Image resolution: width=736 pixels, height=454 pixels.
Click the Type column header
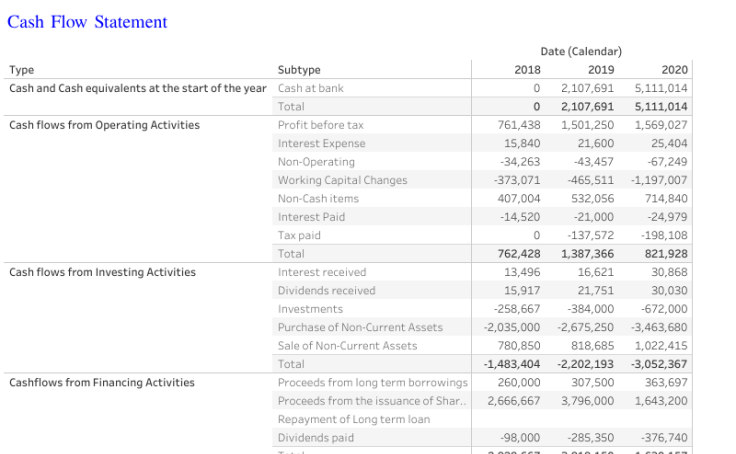click(21, 70)
